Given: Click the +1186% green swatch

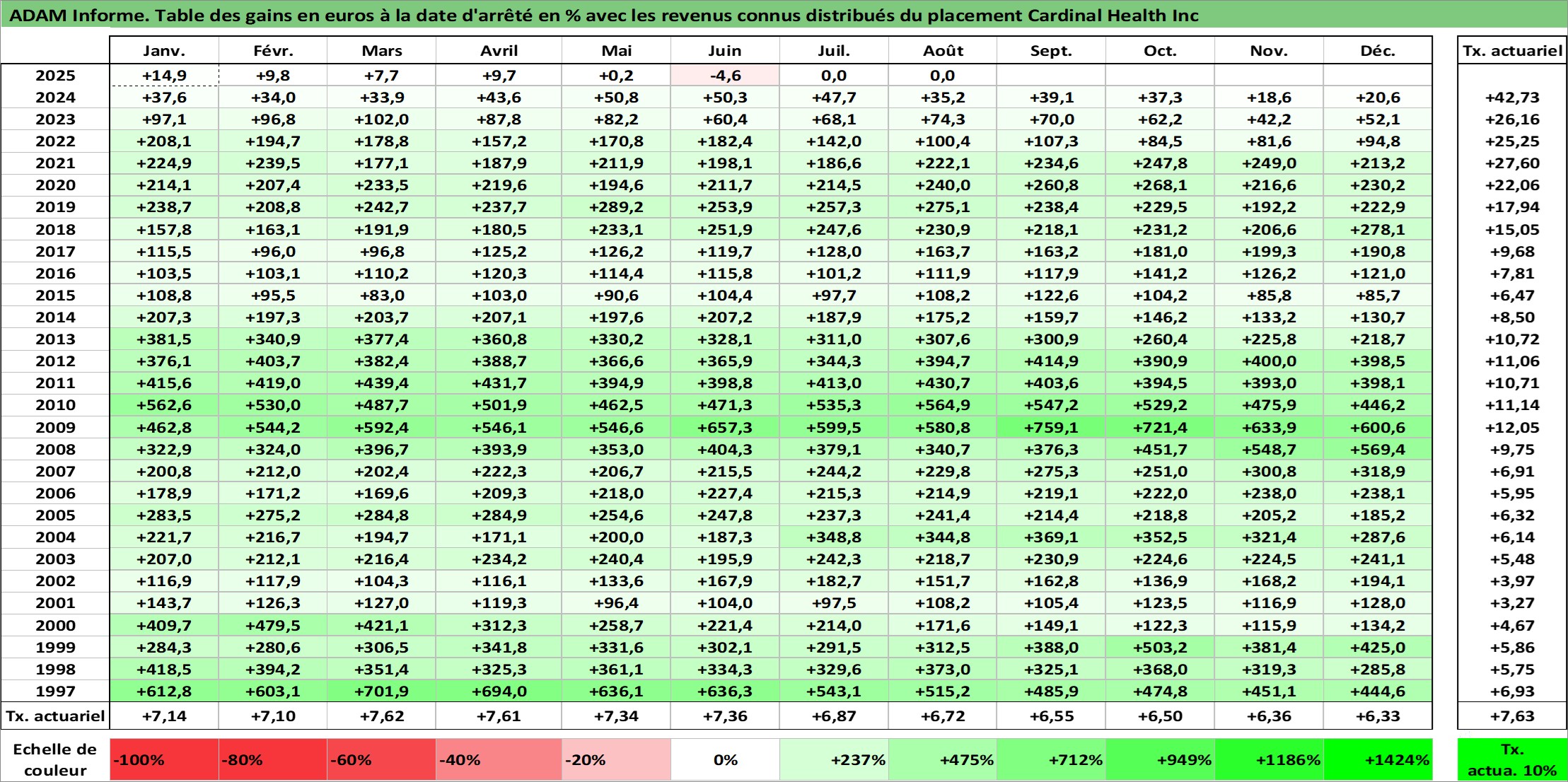Looking at the screenshot, I should [x=1269, y=760].
